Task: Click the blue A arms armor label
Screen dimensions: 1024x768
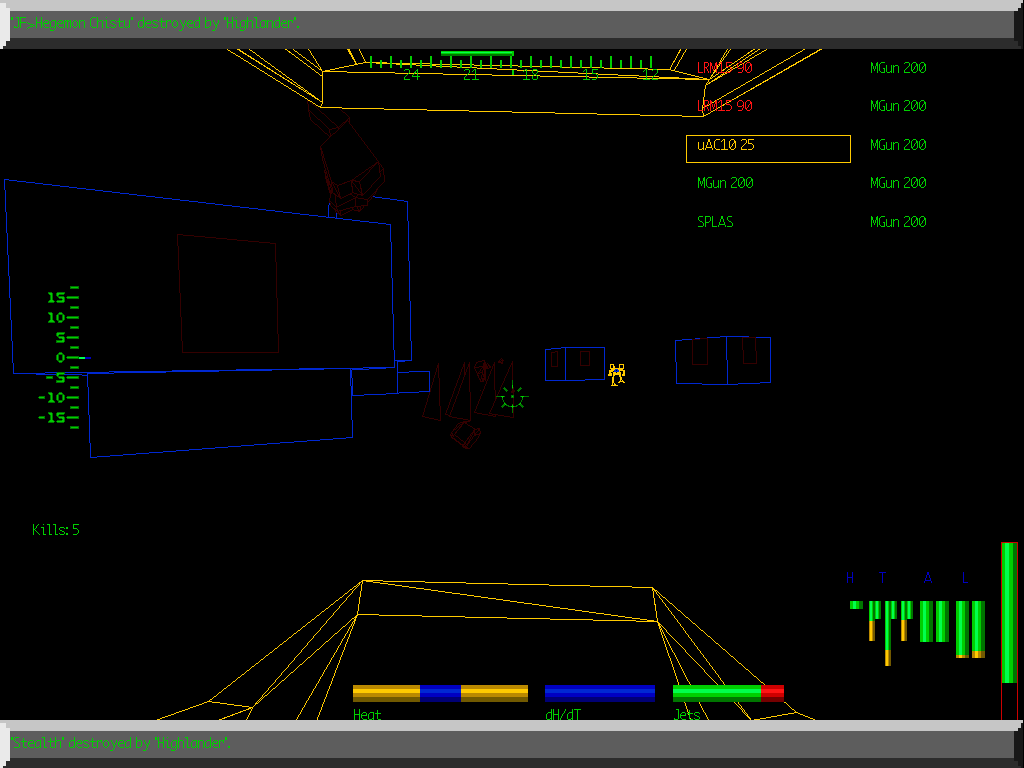Action: point(928,578)
